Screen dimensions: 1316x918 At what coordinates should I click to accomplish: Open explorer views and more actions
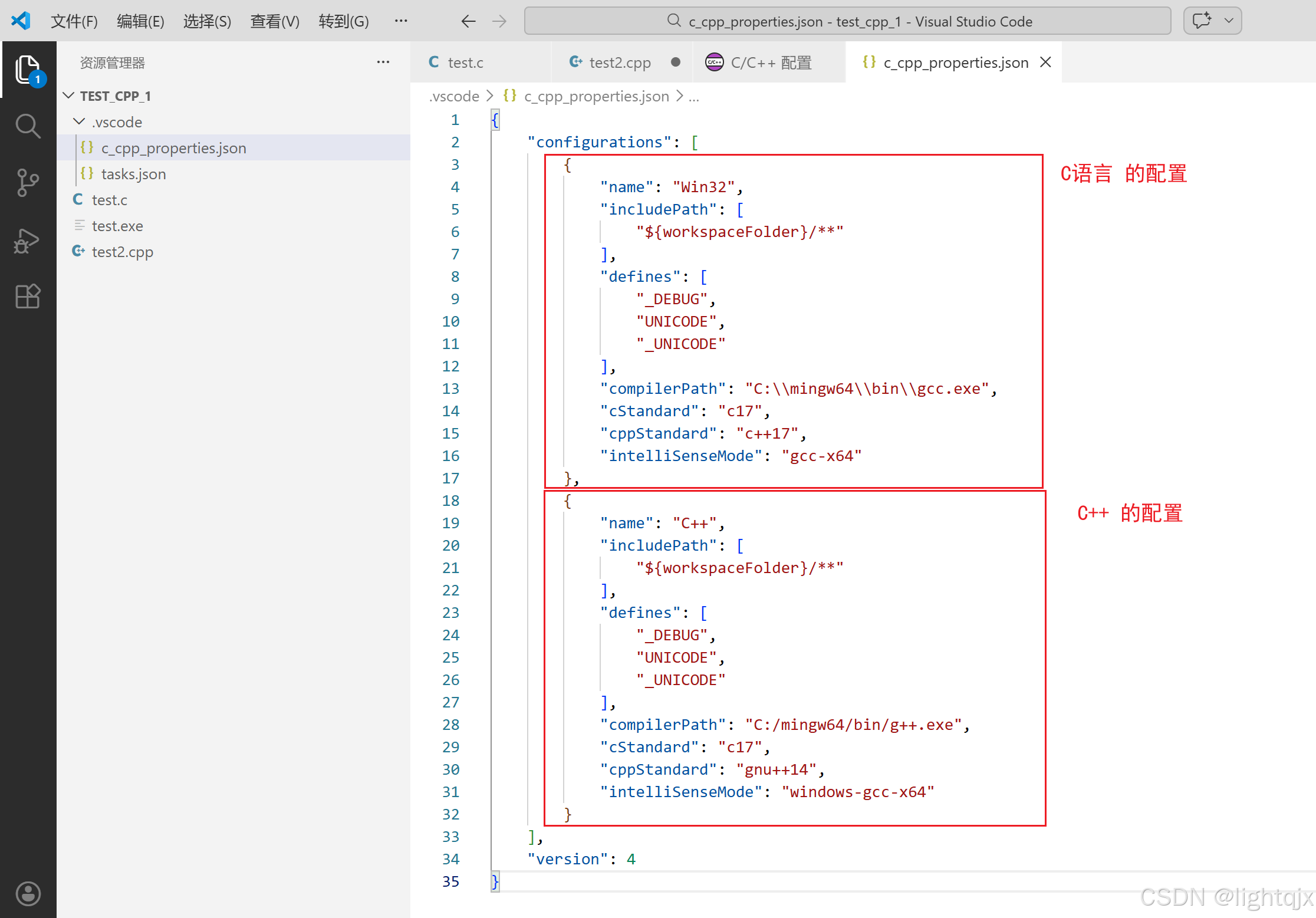coord(383,62)
